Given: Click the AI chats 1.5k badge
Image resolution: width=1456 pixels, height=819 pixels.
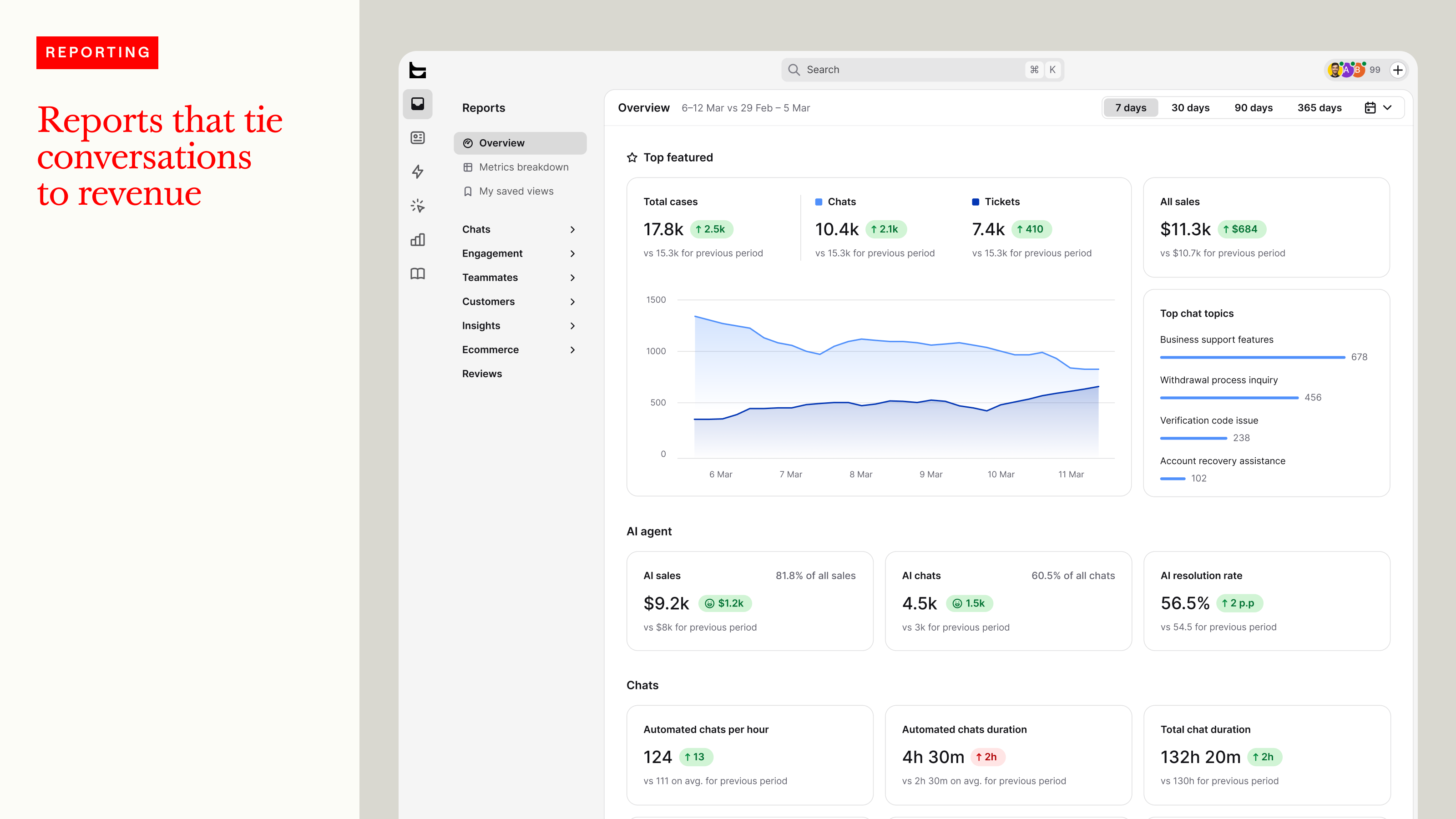Looking at the screenshot, I should pyautogui.click(x=969, y=604).
